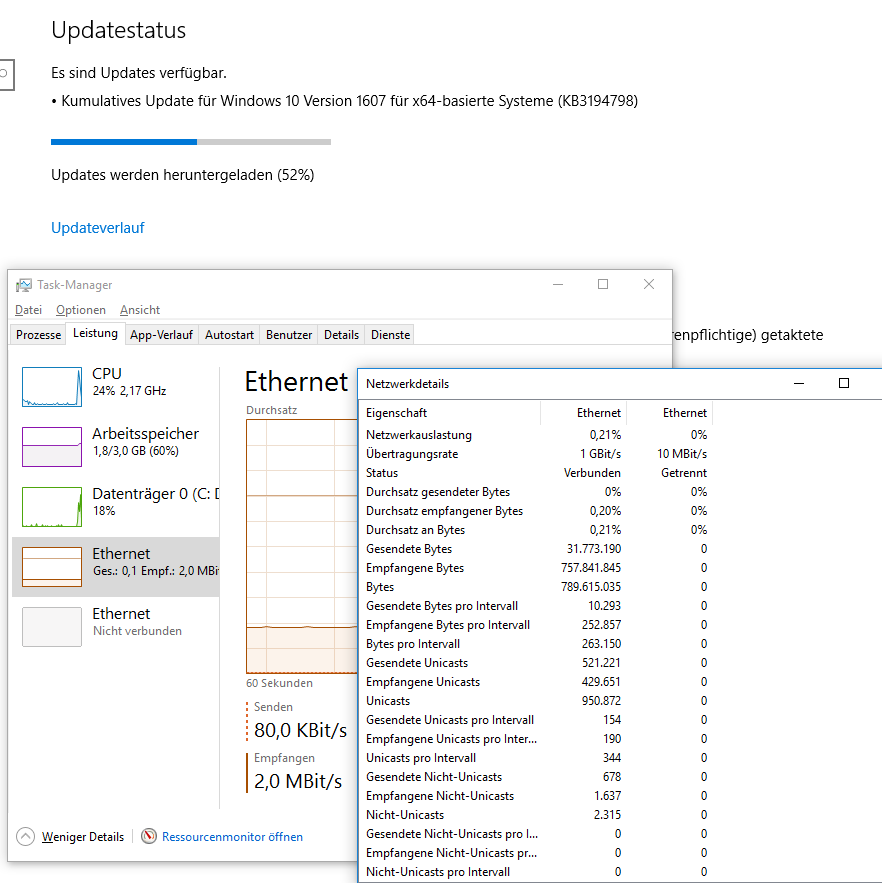Select Empfangene Bytes pro Intervall row
Viewport: 882px width, 883px height.
tap(536, 625)
